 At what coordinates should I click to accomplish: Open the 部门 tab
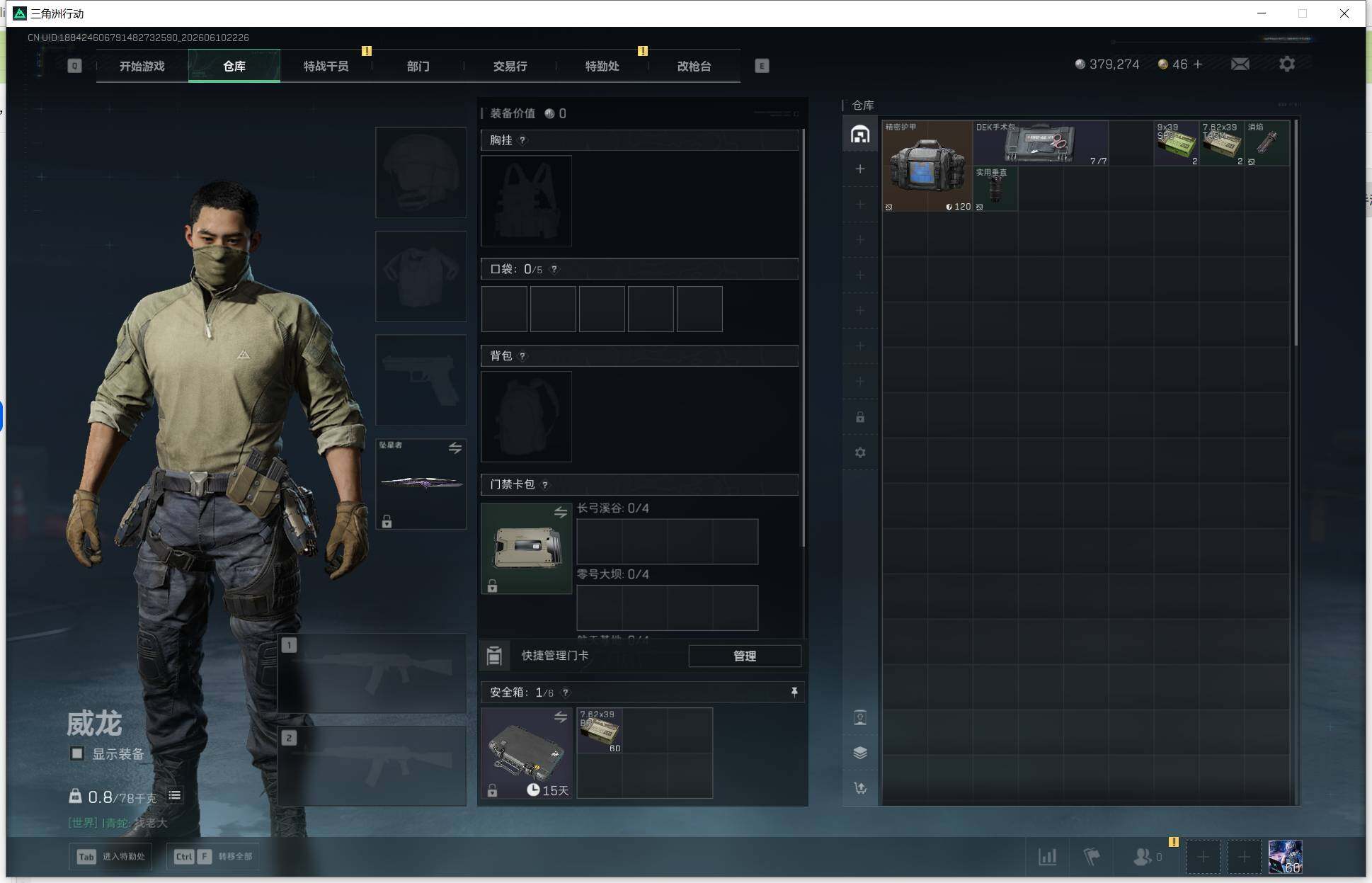click(x=418, y=66)
